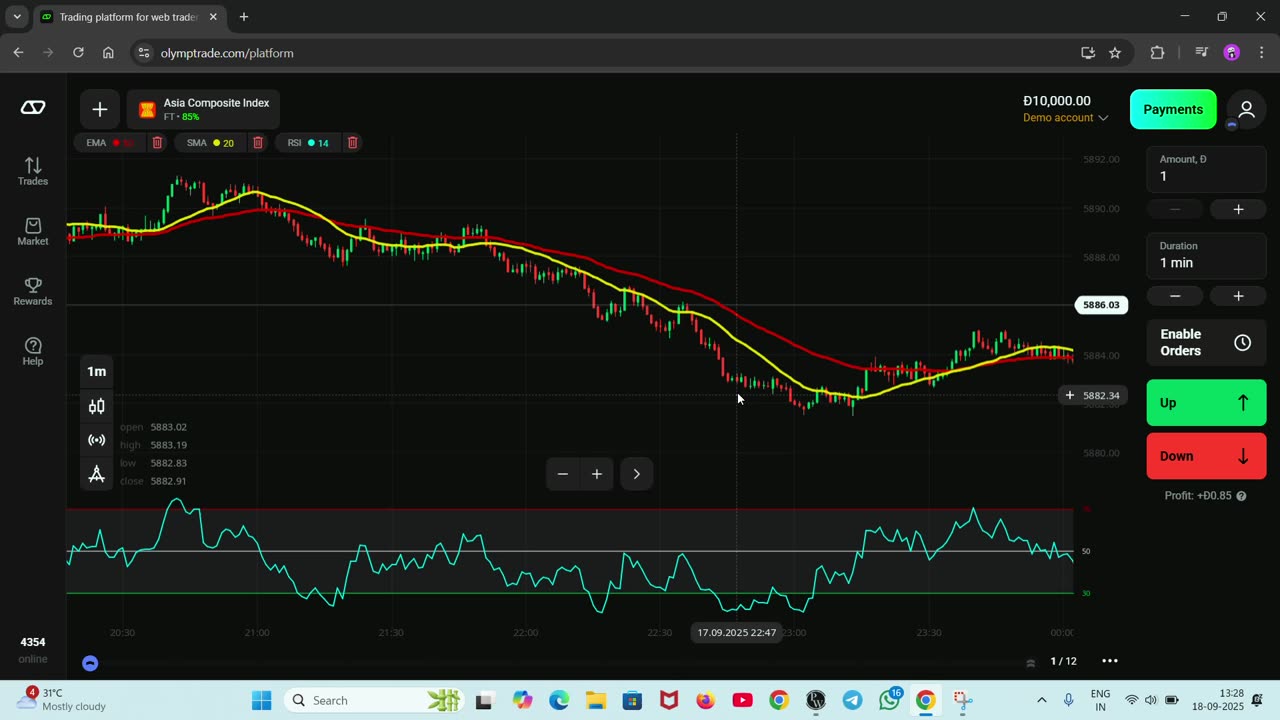
Task: Open the Chrome three-dot menu
Action: click(x=1260, y=53)
